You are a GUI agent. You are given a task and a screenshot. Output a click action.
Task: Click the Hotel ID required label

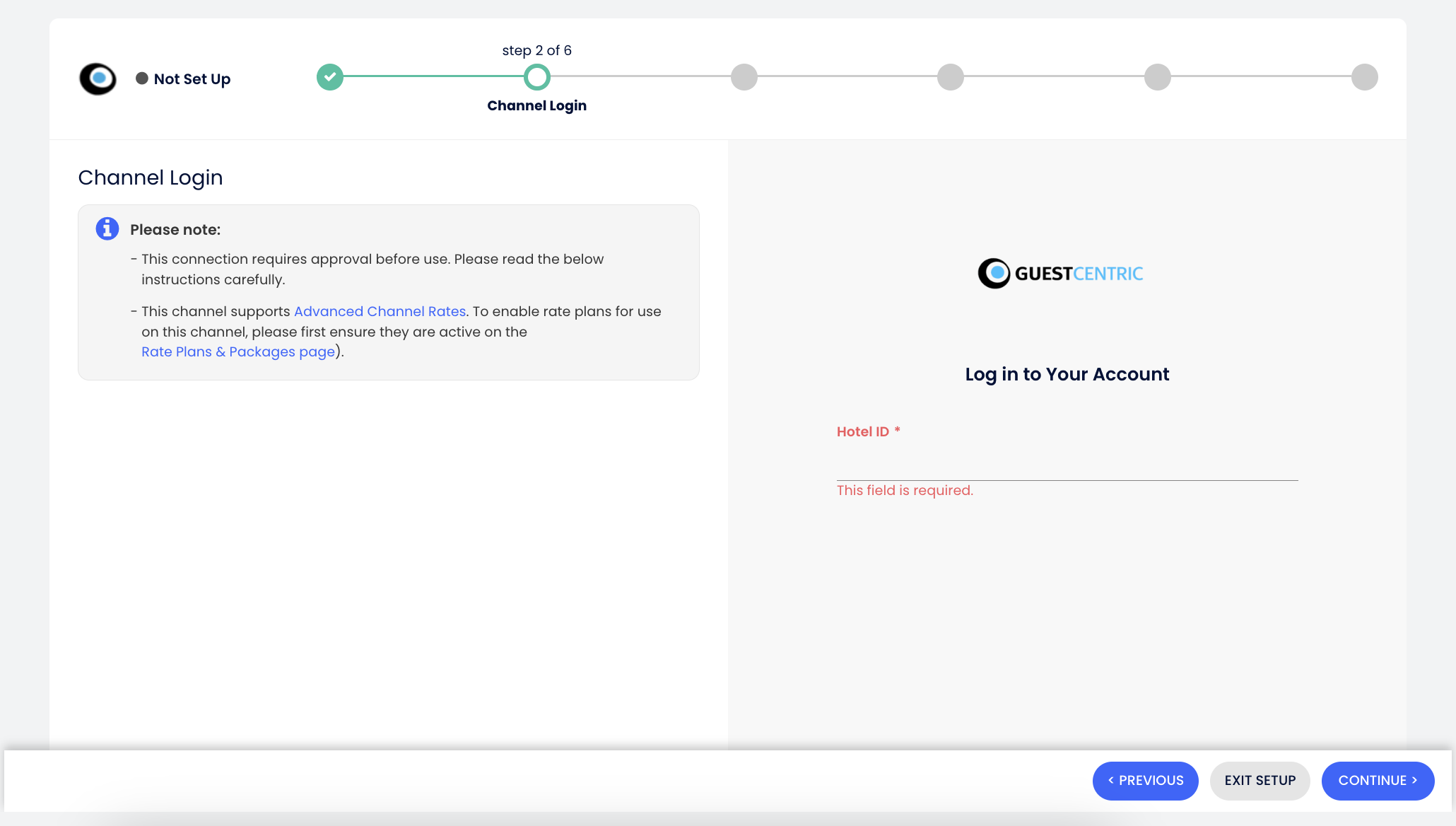867,431
